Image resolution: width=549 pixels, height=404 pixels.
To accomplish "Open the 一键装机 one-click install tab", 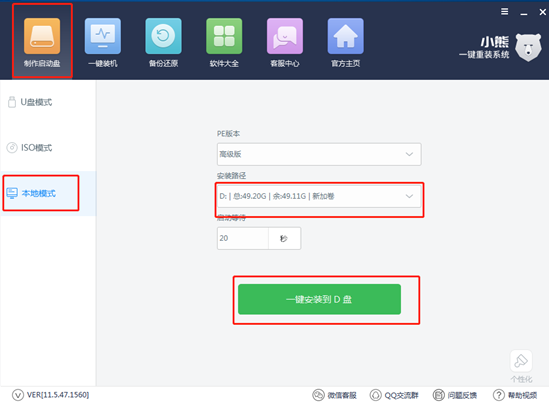I will click(103, 43).
